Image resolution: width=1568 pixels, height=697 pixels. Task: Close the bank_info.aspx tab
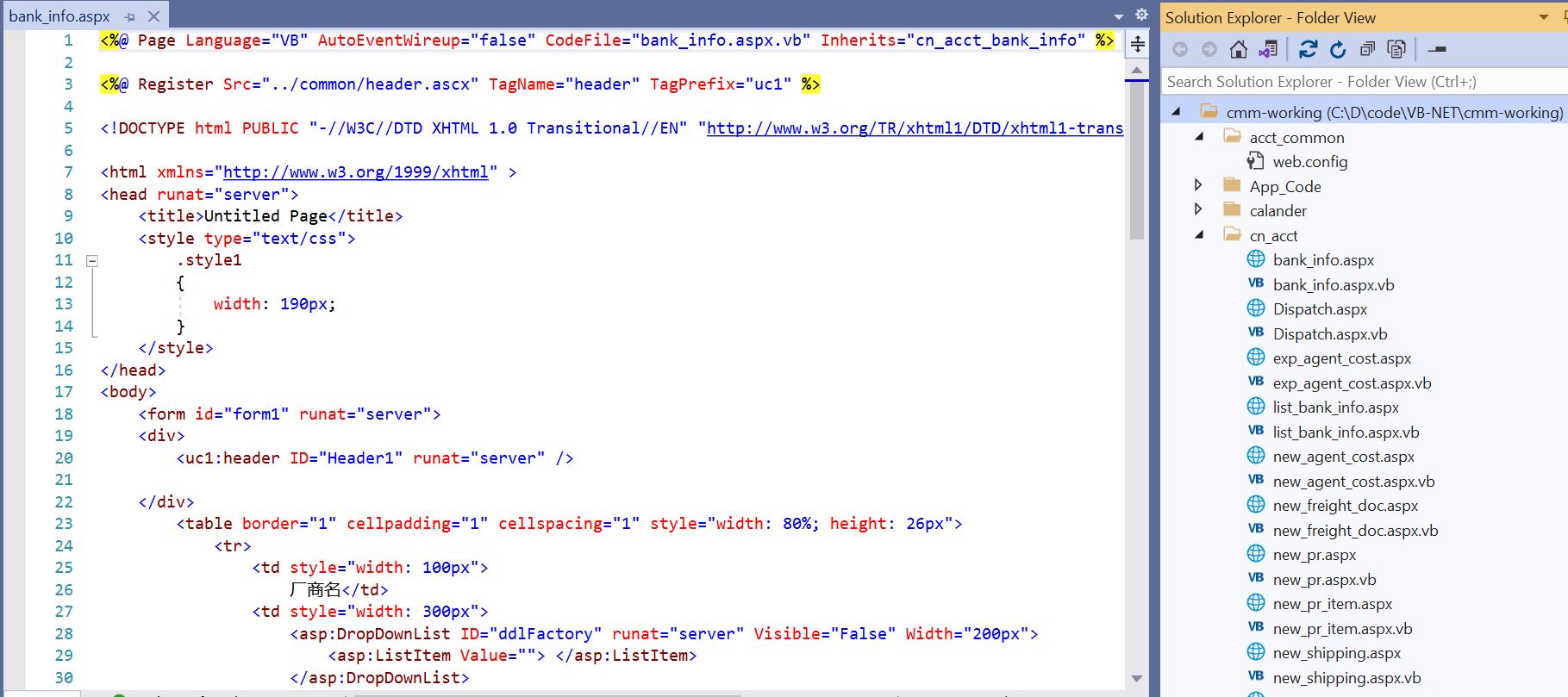(x=153, y=16)
